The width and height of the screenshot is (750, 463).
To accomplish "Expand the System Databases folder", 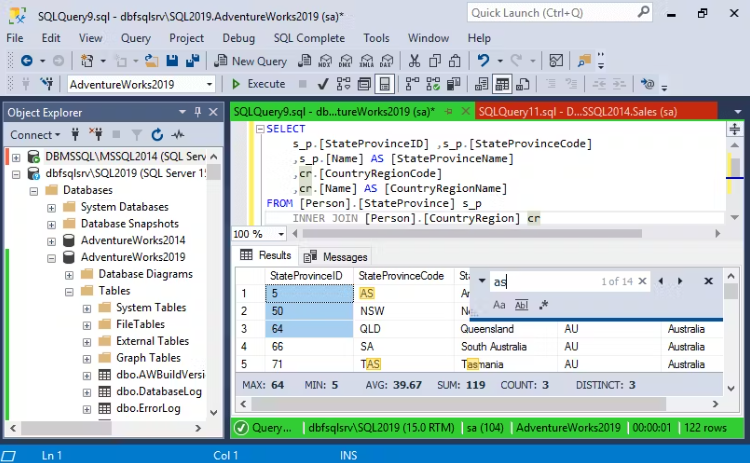I will coord(51,208).
